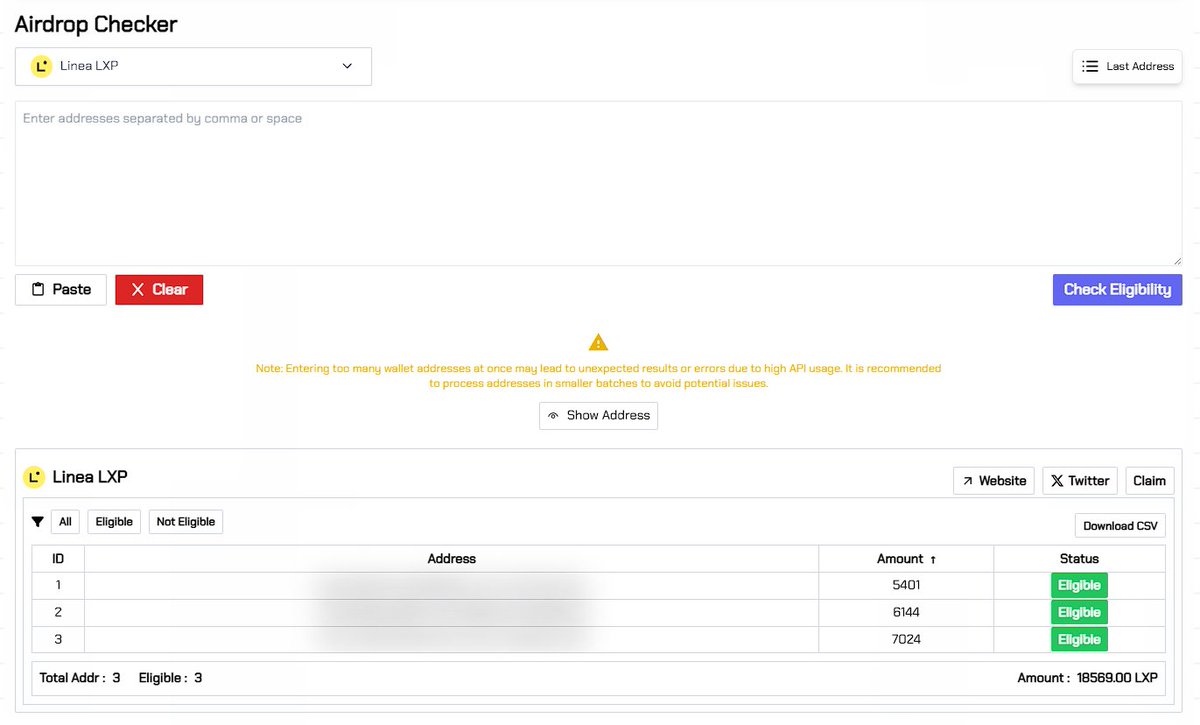Click the Linea logo in the dropdown
This screenshot has height=725, width=1200.
coord(41,66)
